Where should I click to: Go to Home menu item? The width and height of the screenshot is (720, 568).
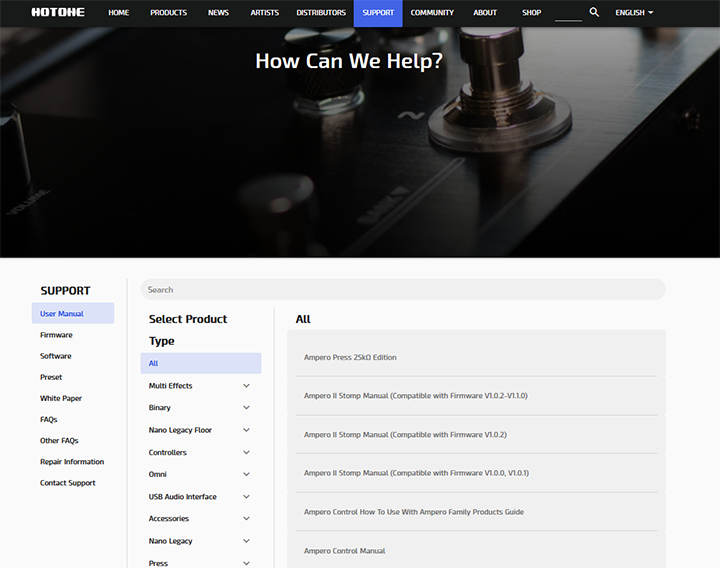click(118, 13)
